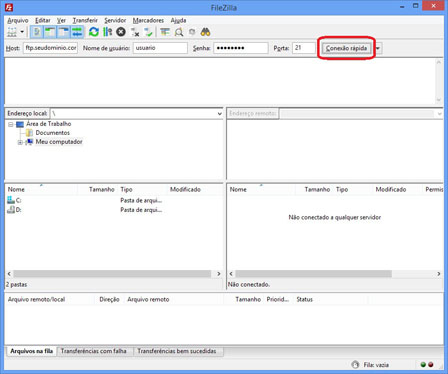Open the Servidor menu

[115, 20]
